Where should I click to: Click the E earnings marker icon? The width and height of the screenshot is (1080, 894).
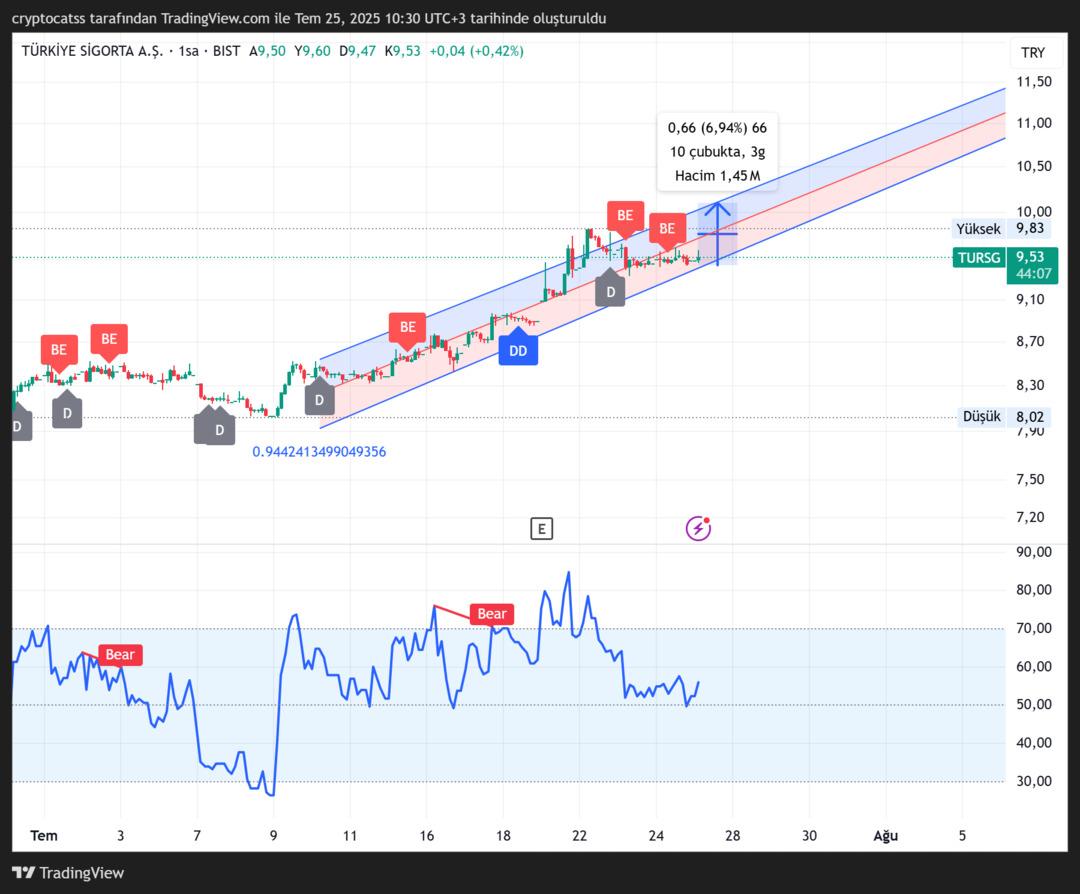pos(541,529)
